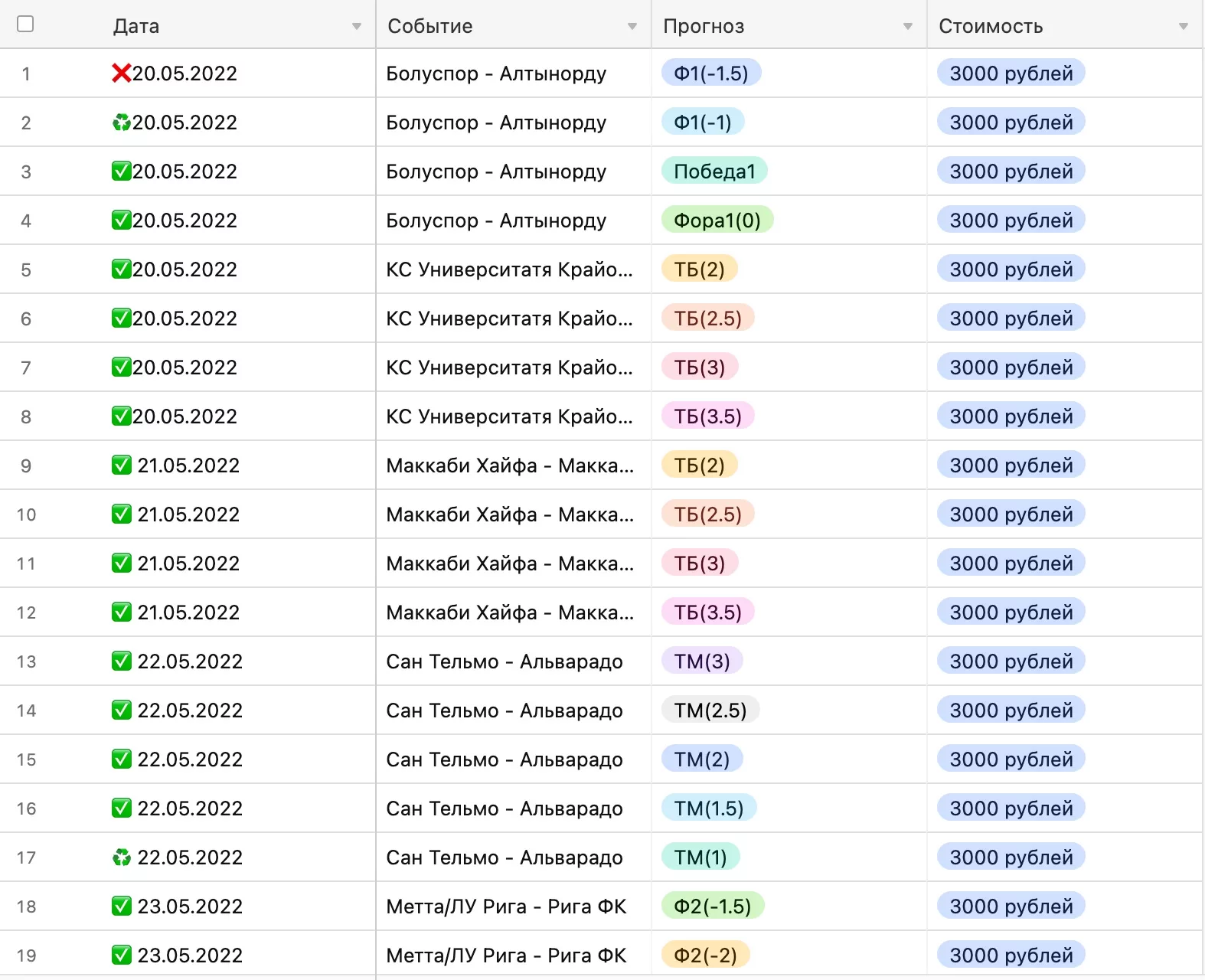Click the 3000 рублей tag in row 10

tap(1011, 514)
